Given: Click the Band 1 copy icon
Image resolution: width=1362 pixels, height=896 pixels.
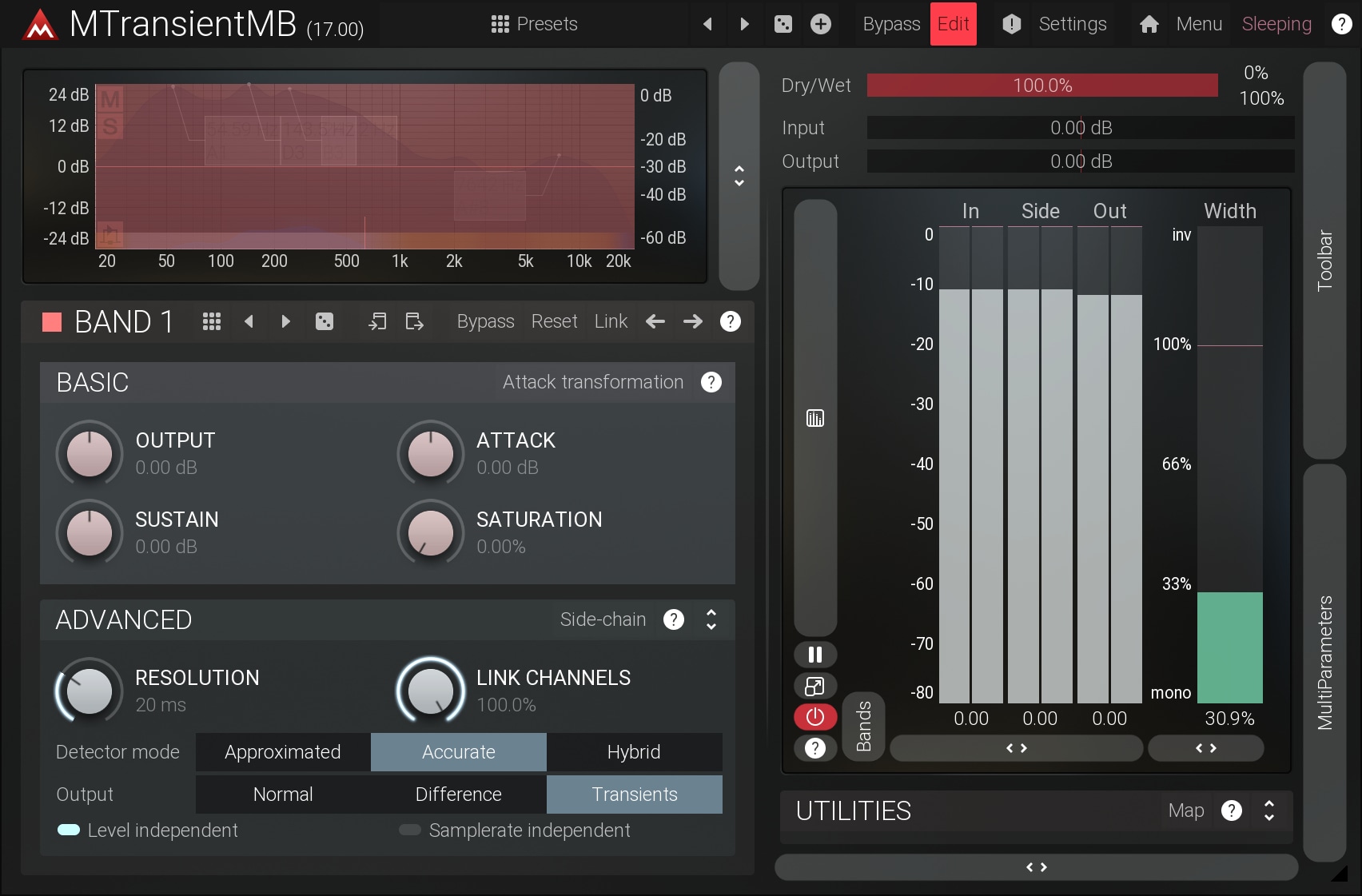Looking at the screenshot, I should (x=376, y=321).
